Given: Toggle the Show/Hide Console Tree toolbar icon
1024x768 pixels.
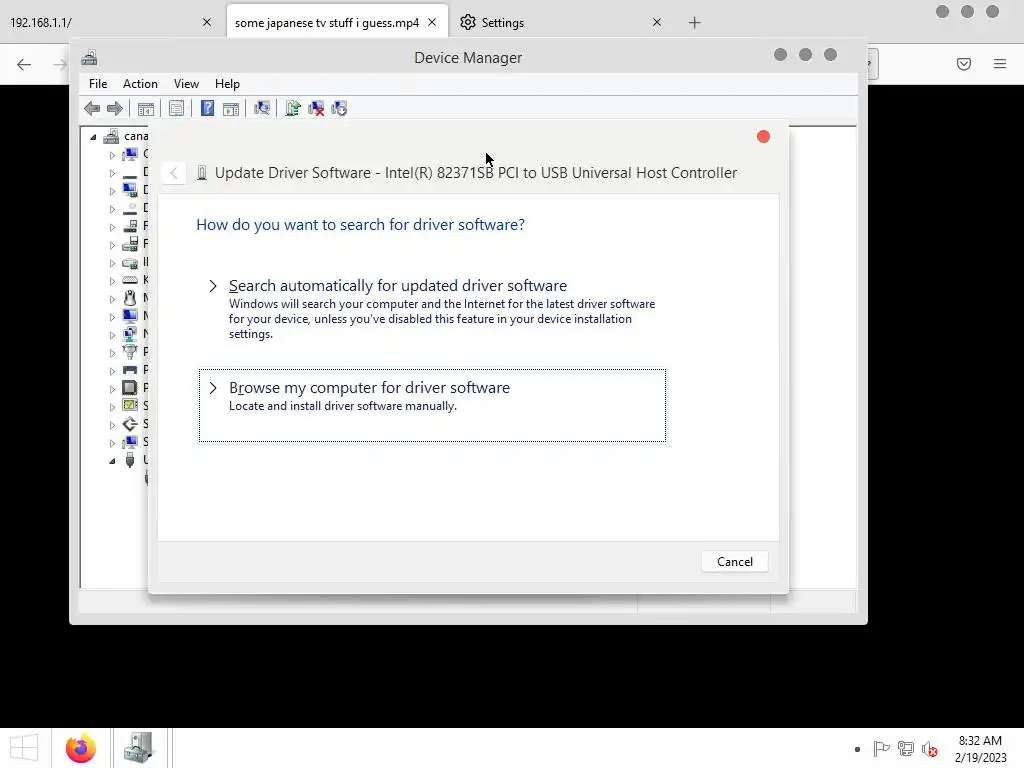Looking at the screenshot, I should [x=146, y=108].
